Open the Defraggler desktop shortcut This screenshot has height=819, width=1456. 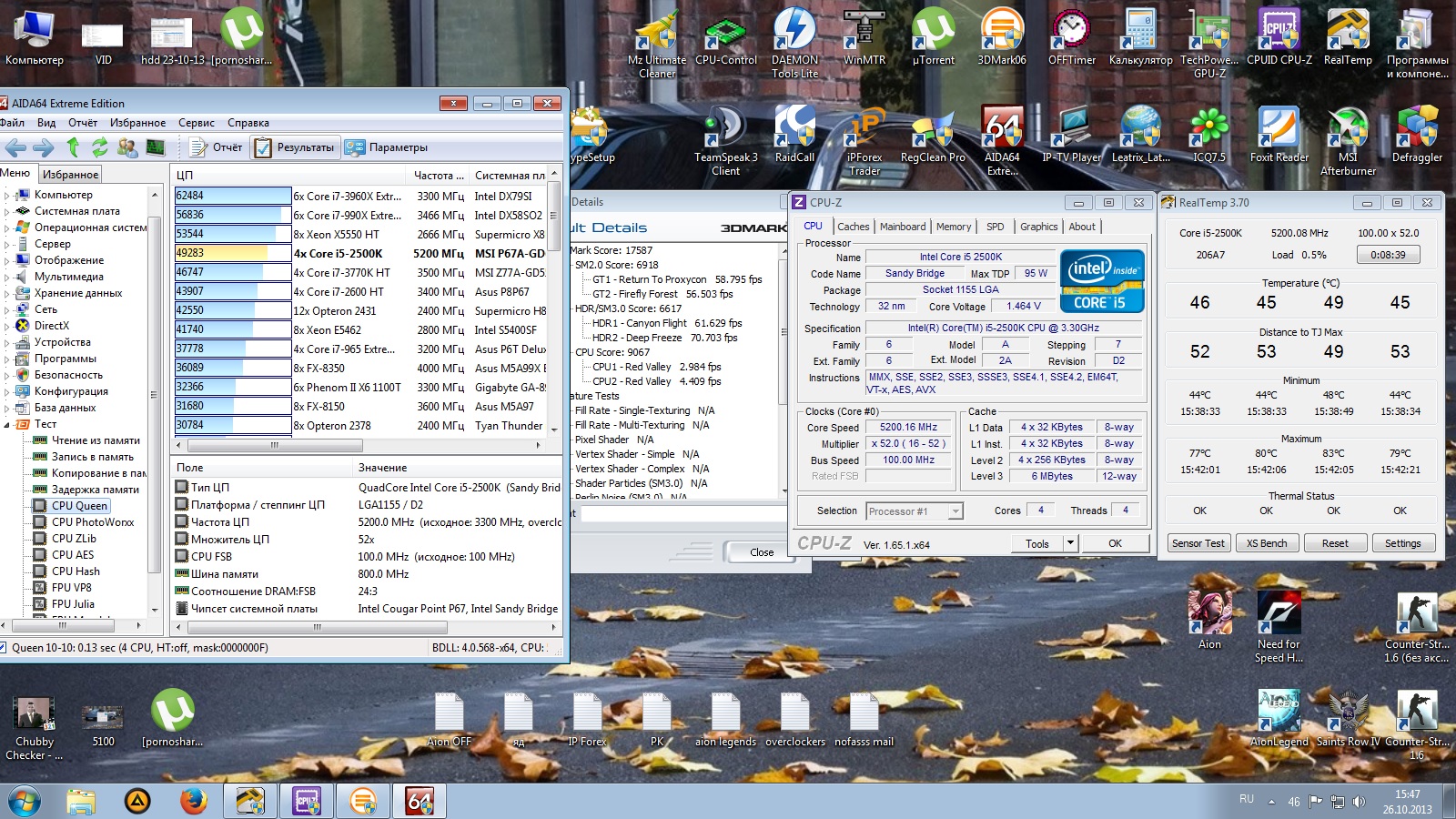pos(1417,136)
